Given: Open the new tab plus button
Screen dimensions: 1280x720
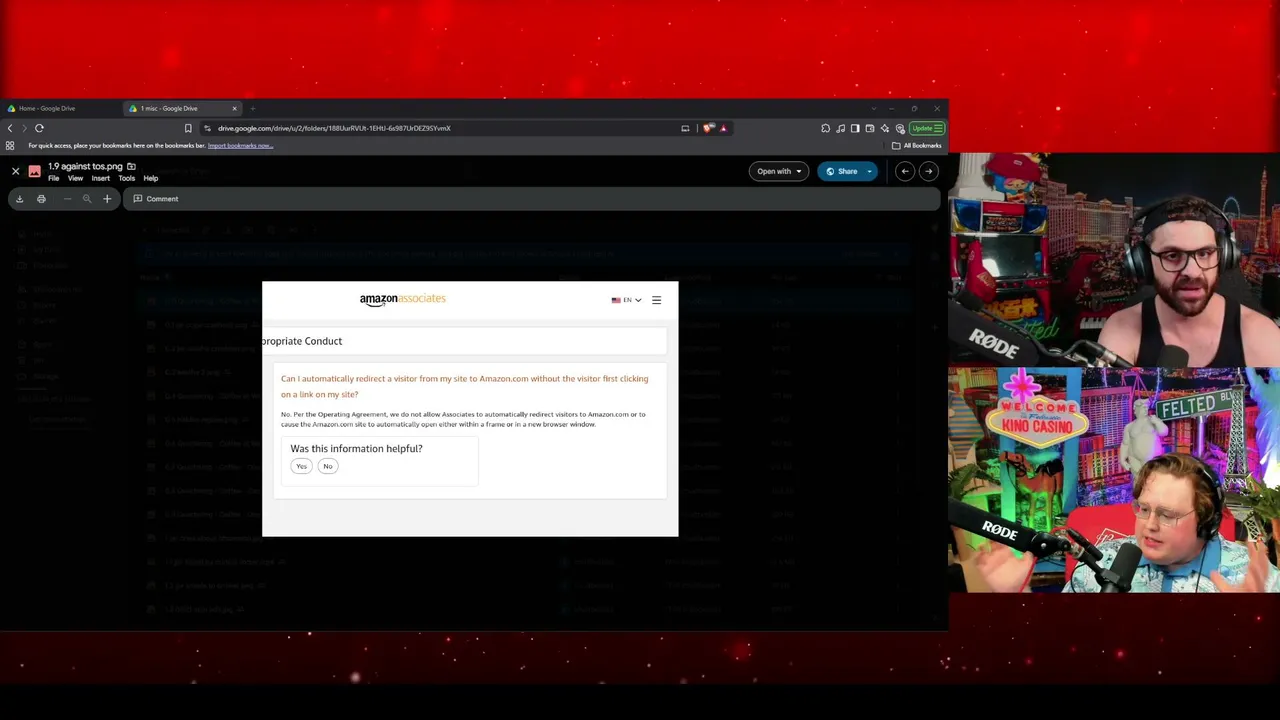Looking at the screenshot, I should pyautogui.click(x=253, y=108).
